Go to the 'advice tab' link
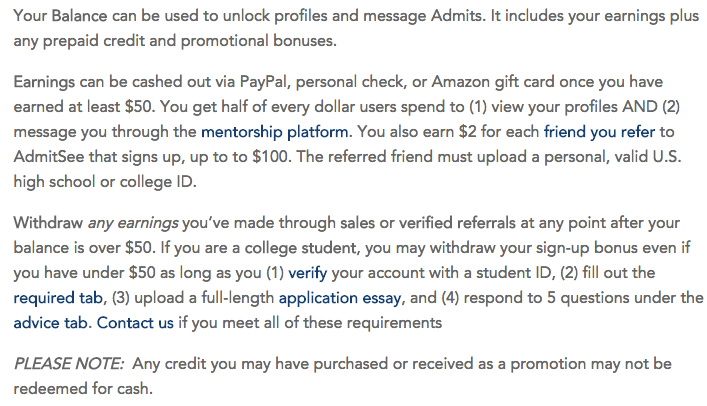 click(x=52, y=323)
